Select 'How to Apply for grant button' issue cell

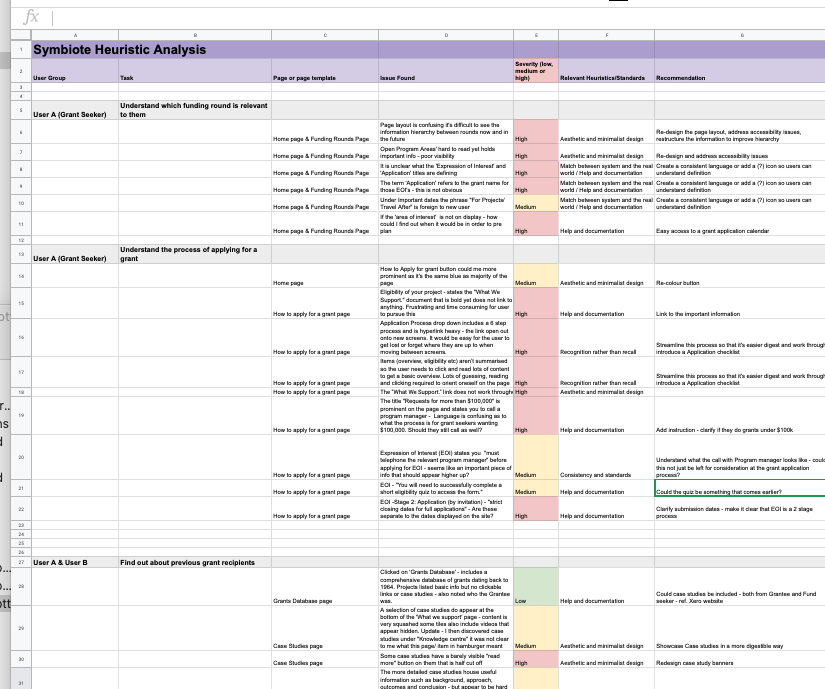[446, 276]
